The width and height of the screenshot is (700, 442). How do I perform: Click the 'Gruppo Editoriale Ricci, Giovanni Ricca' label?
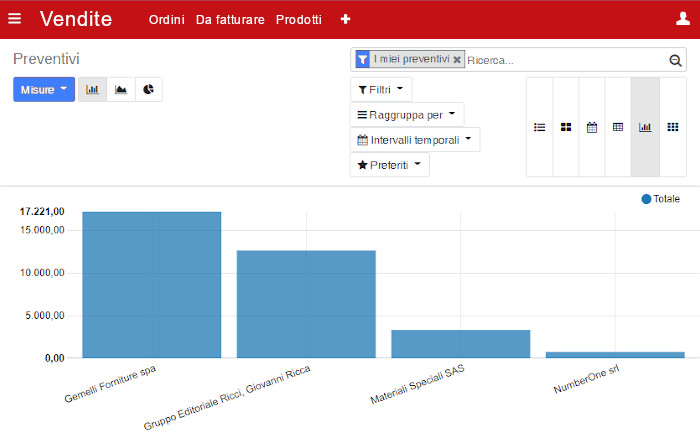pyautogui.click(x=227, y=397)
